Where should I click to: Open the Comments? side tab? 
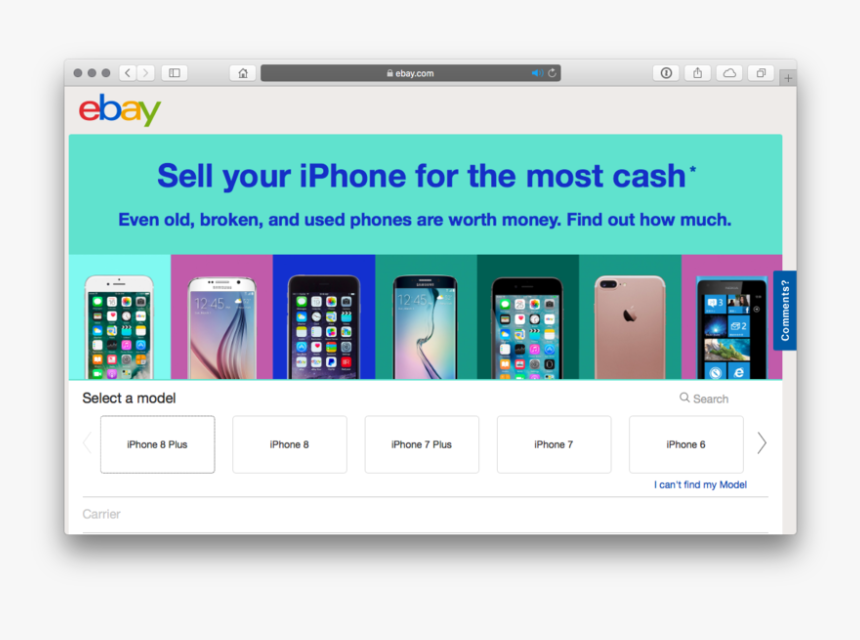[785, 310]
